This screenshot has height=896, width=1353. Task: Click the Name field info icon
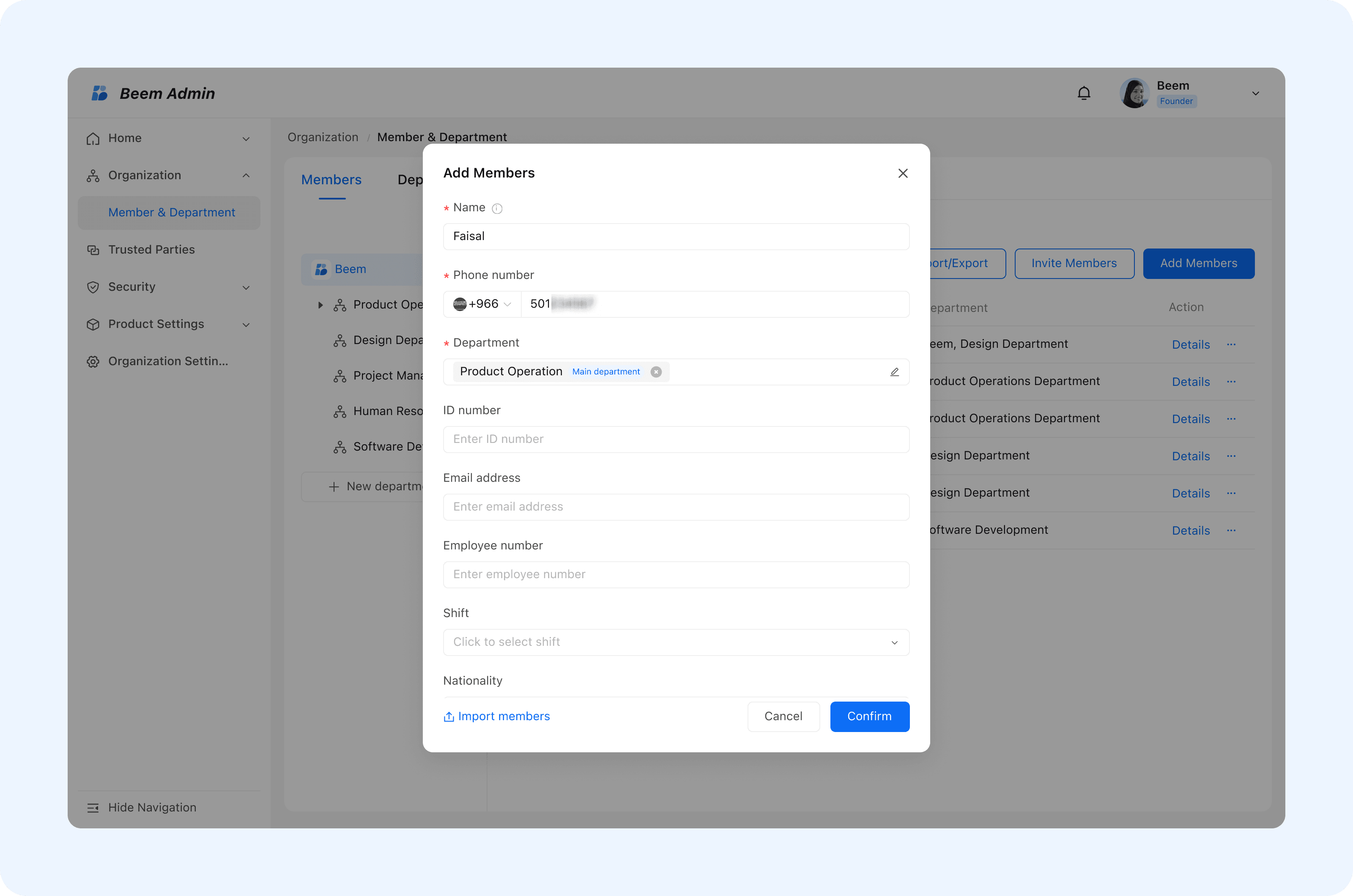coord(497,208)
